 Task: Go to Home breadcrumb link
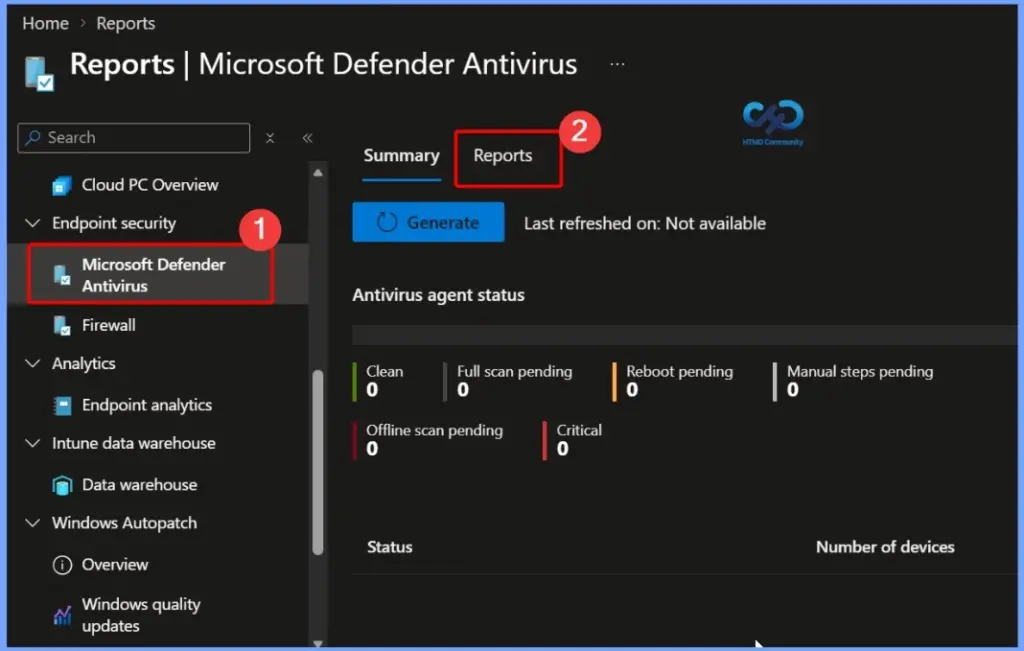click(45, 24)
